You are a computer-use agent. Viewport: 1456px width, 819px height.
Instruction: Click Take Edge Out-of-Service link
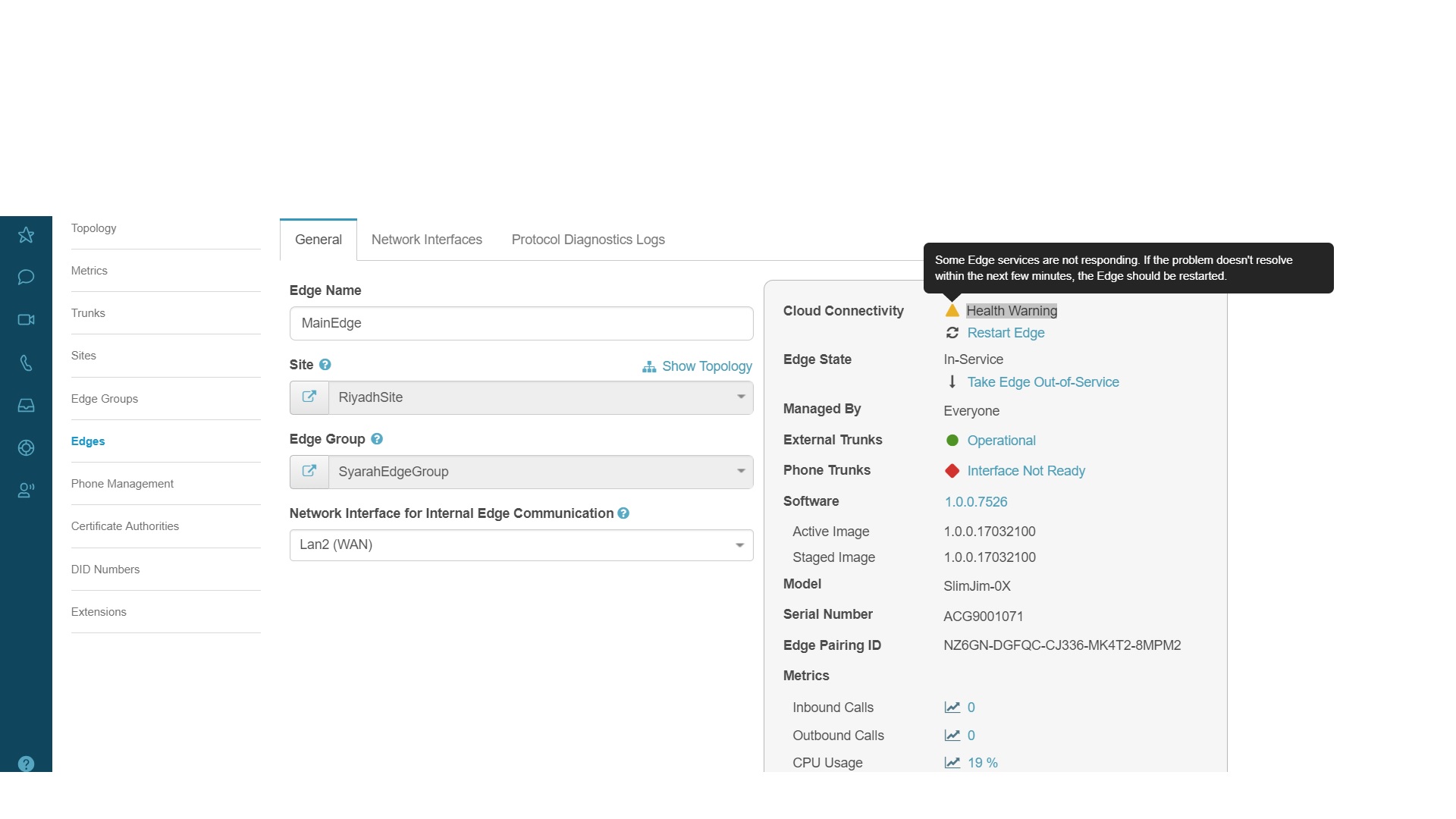(x=1043, y=382)
